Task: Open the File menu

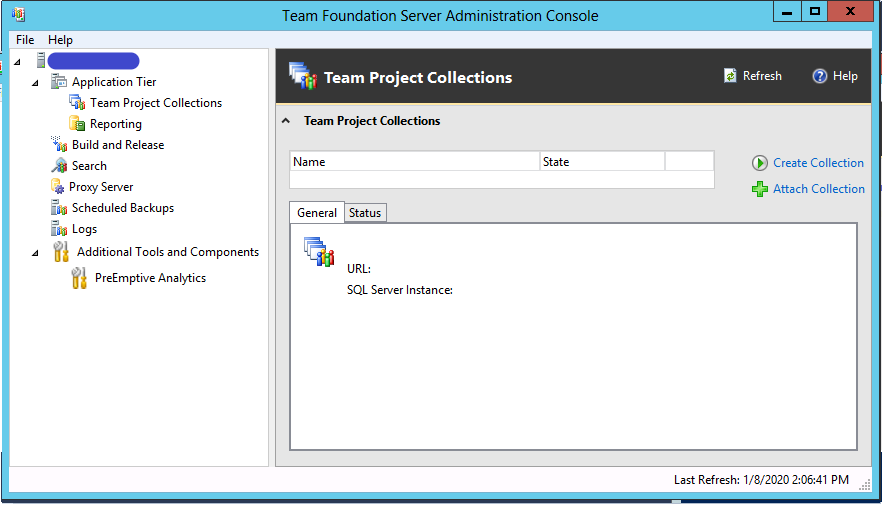Action: tap(25, 39)
